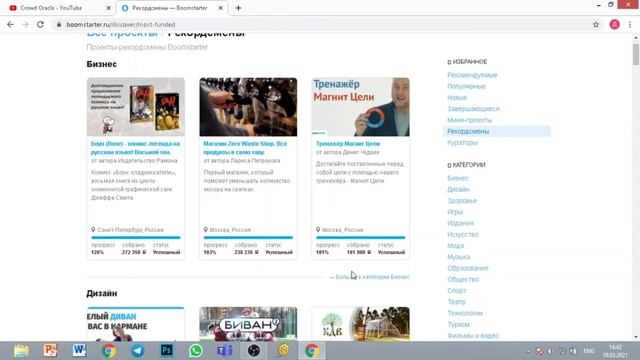The image size is (640, 360).
Task: Open Кураторы in sidebar
Action: [x=462, y=142]
